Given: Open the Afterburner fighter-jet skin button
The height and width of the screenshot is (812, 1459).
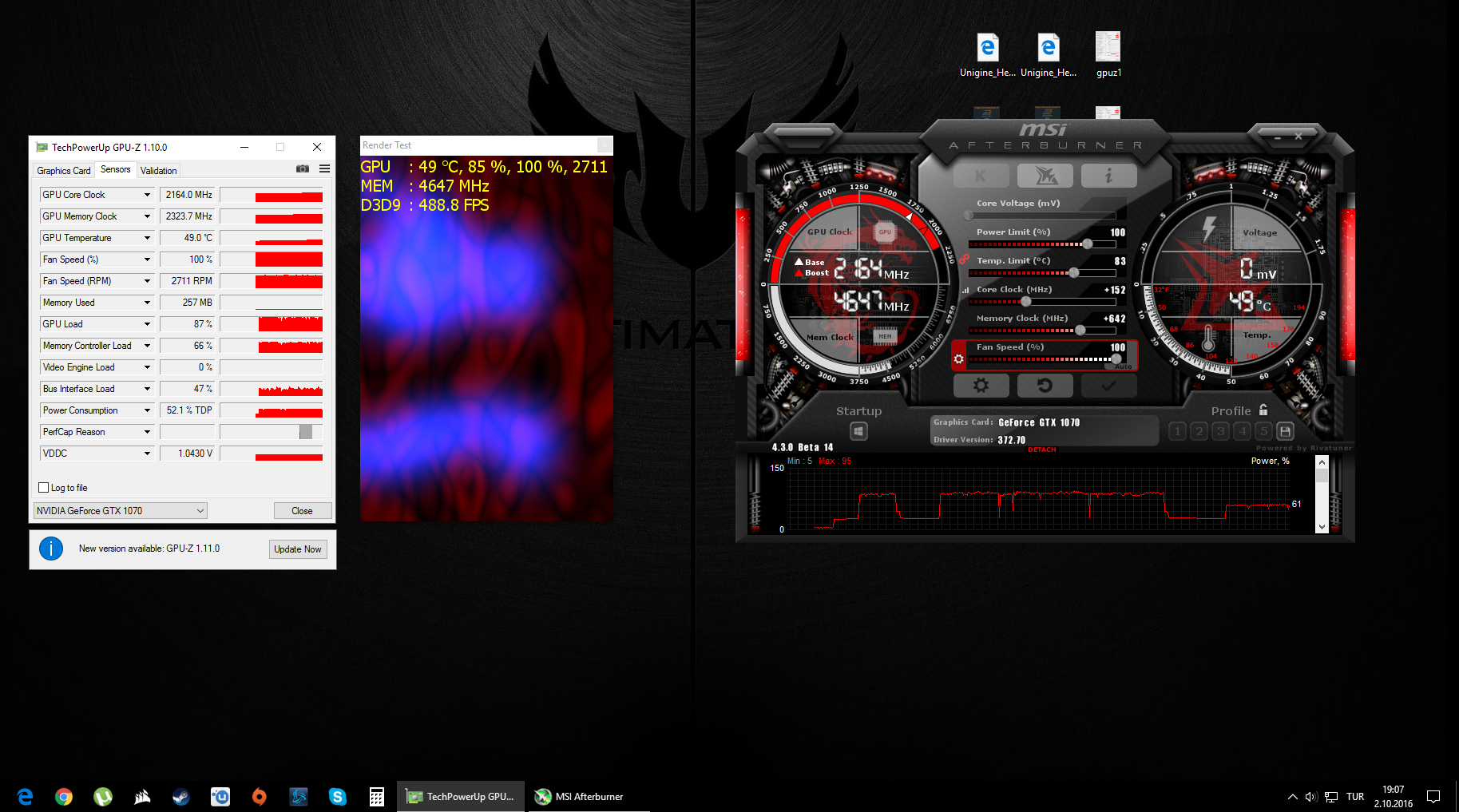Looking at the screenshot, I should tap(1045, 176).
